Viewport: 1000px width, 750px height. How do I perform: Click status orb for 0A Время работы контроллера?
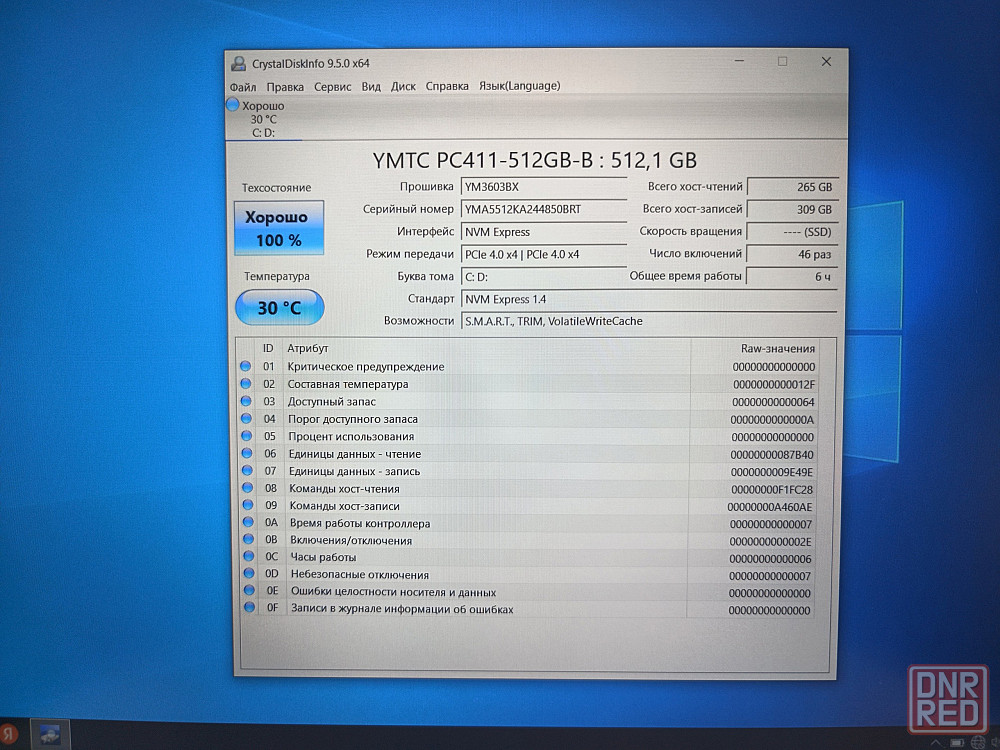click(x=248, y=522)
